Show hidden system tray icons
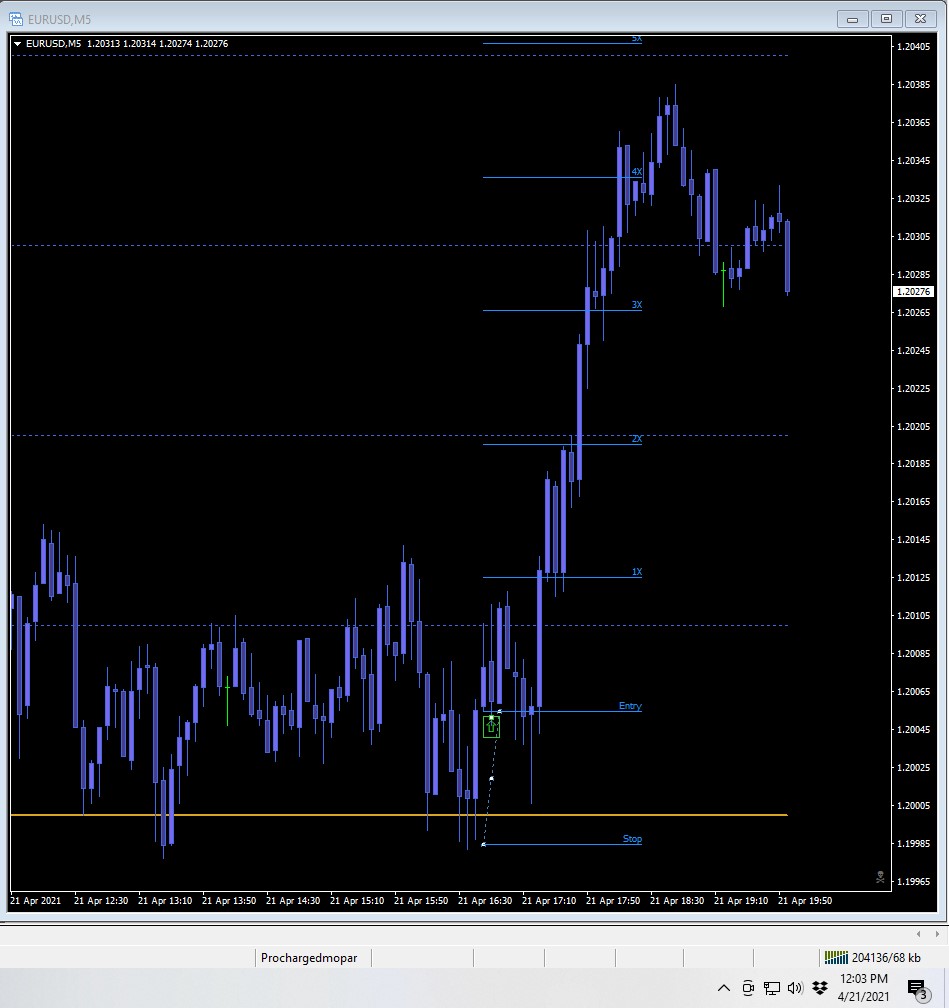949x1008 pixels. pos(723,988)
